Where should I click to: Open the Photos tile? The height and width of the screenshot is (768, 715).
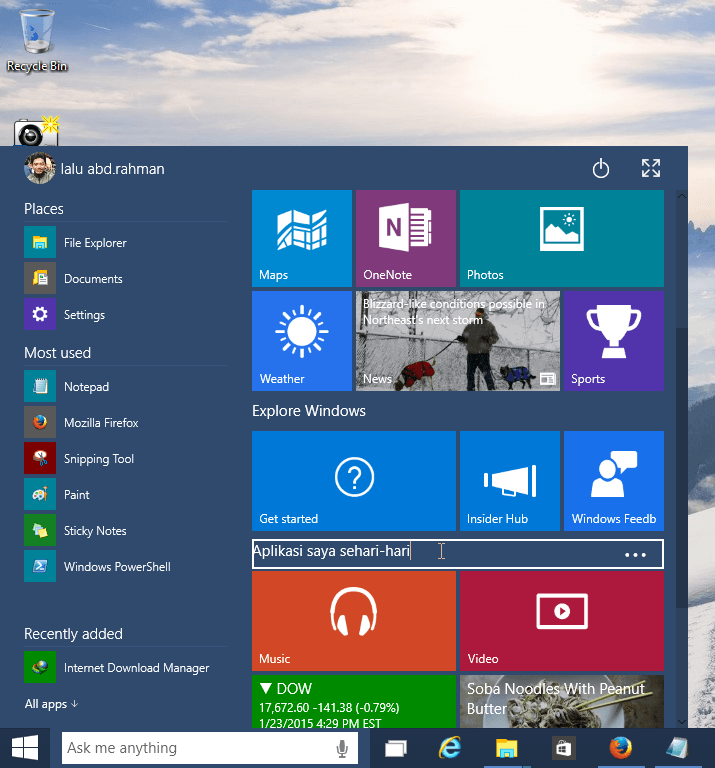pyautogui.click(x=562, y=239)
